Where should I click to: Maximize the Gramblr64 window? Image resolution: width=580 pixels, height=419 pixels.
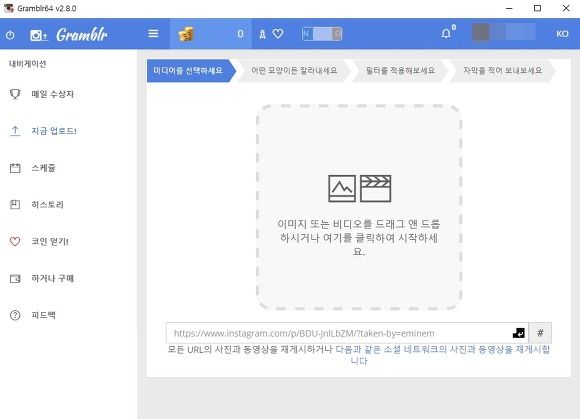pyautogui.click(x=537, y=8)
